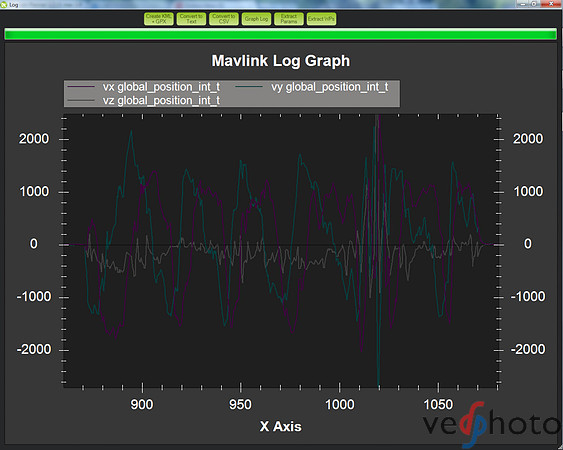Image resolution: width=563 pixels, height=450 pixels.
Task: Click the Extract WPs button
Action: (x=321, y=19)
